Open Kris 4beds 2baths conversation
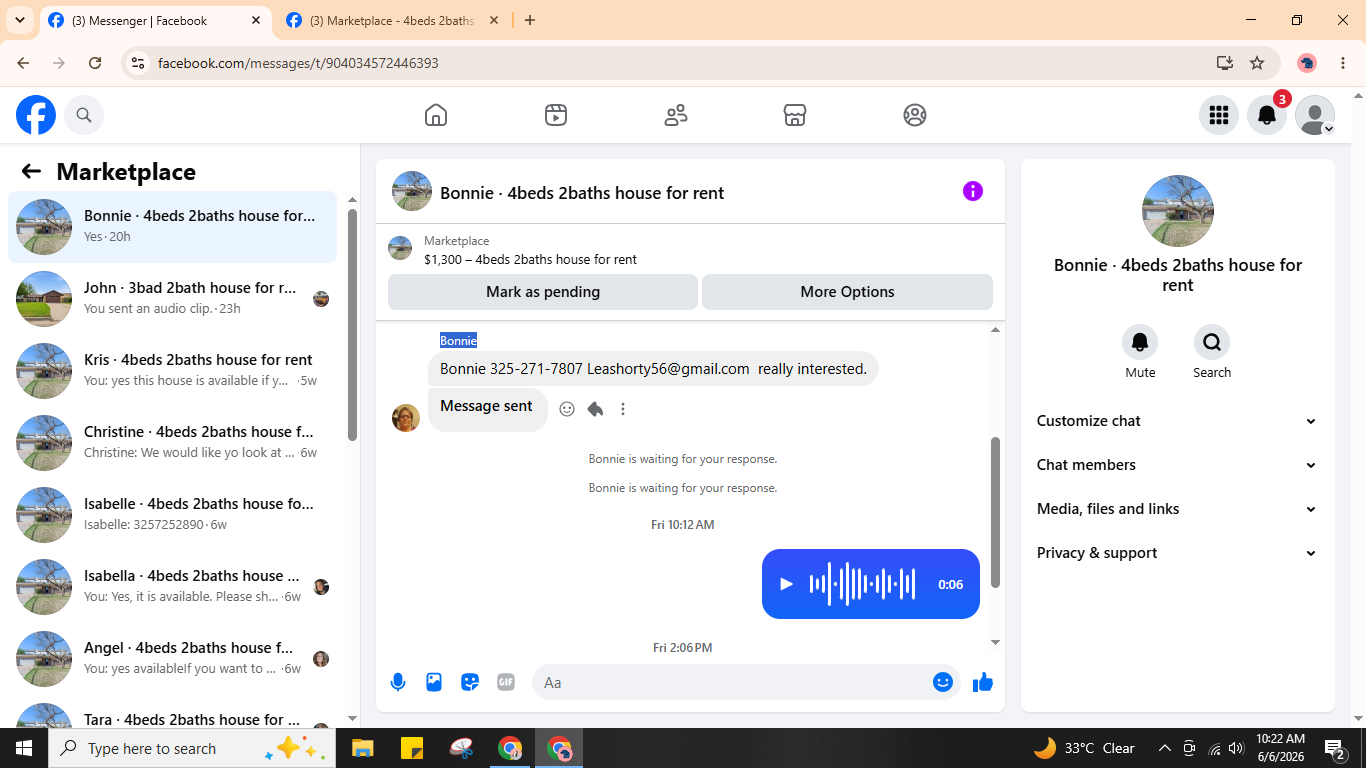 point(173,371)
